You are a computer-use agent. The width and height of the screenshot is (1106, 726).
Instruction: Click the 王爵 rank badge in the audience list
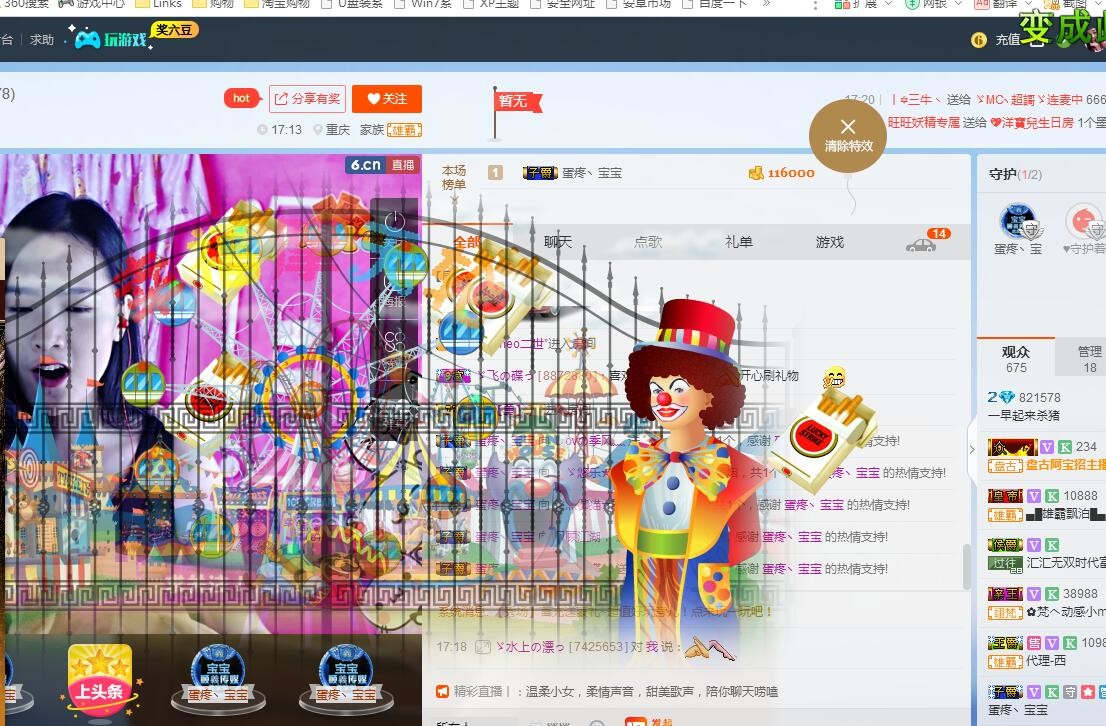(1005, 643)
